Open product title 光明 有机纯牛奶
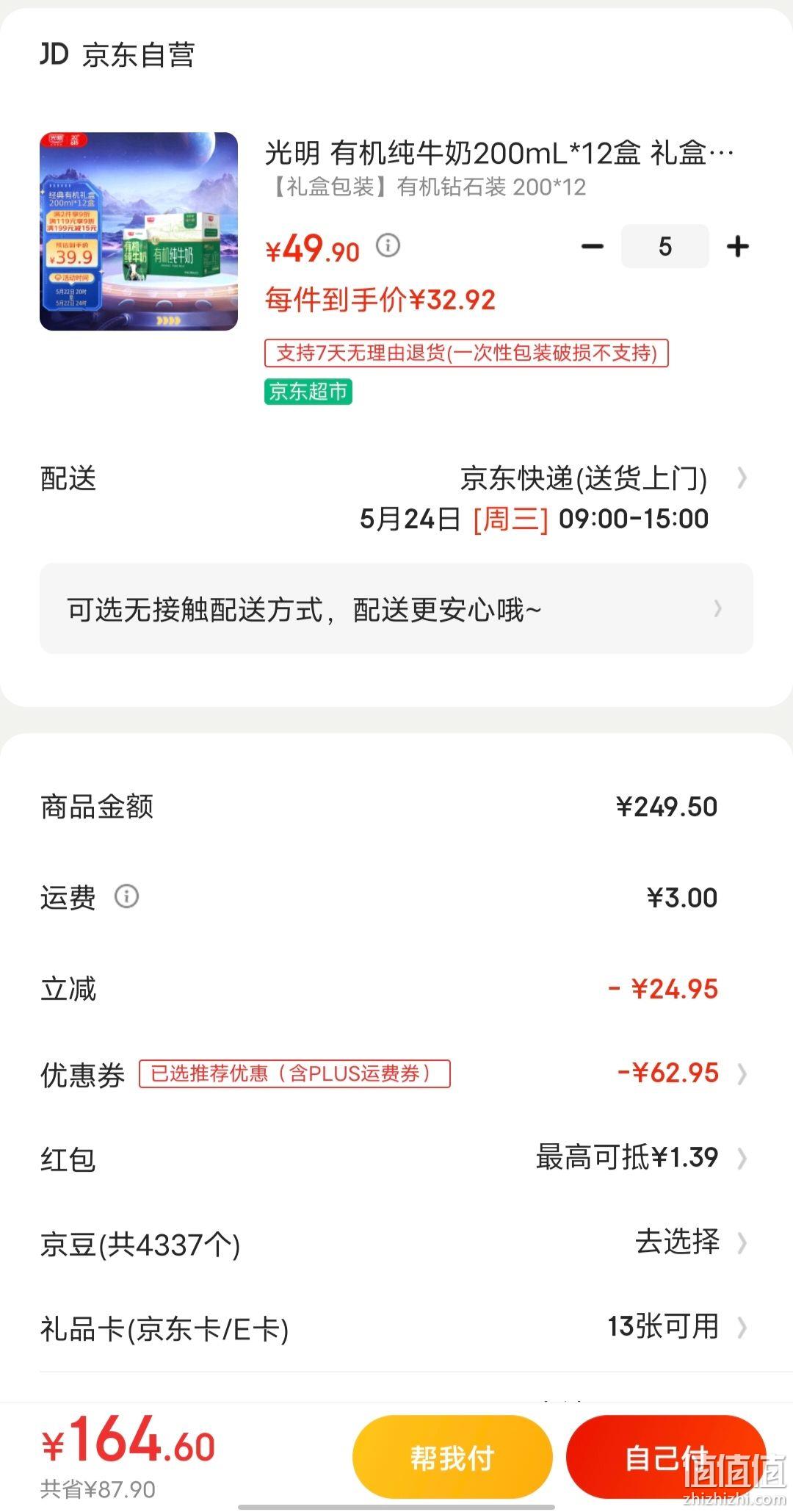Viewport: 793px width, 1512px height. pyautogui.click(x=499, y=154)
